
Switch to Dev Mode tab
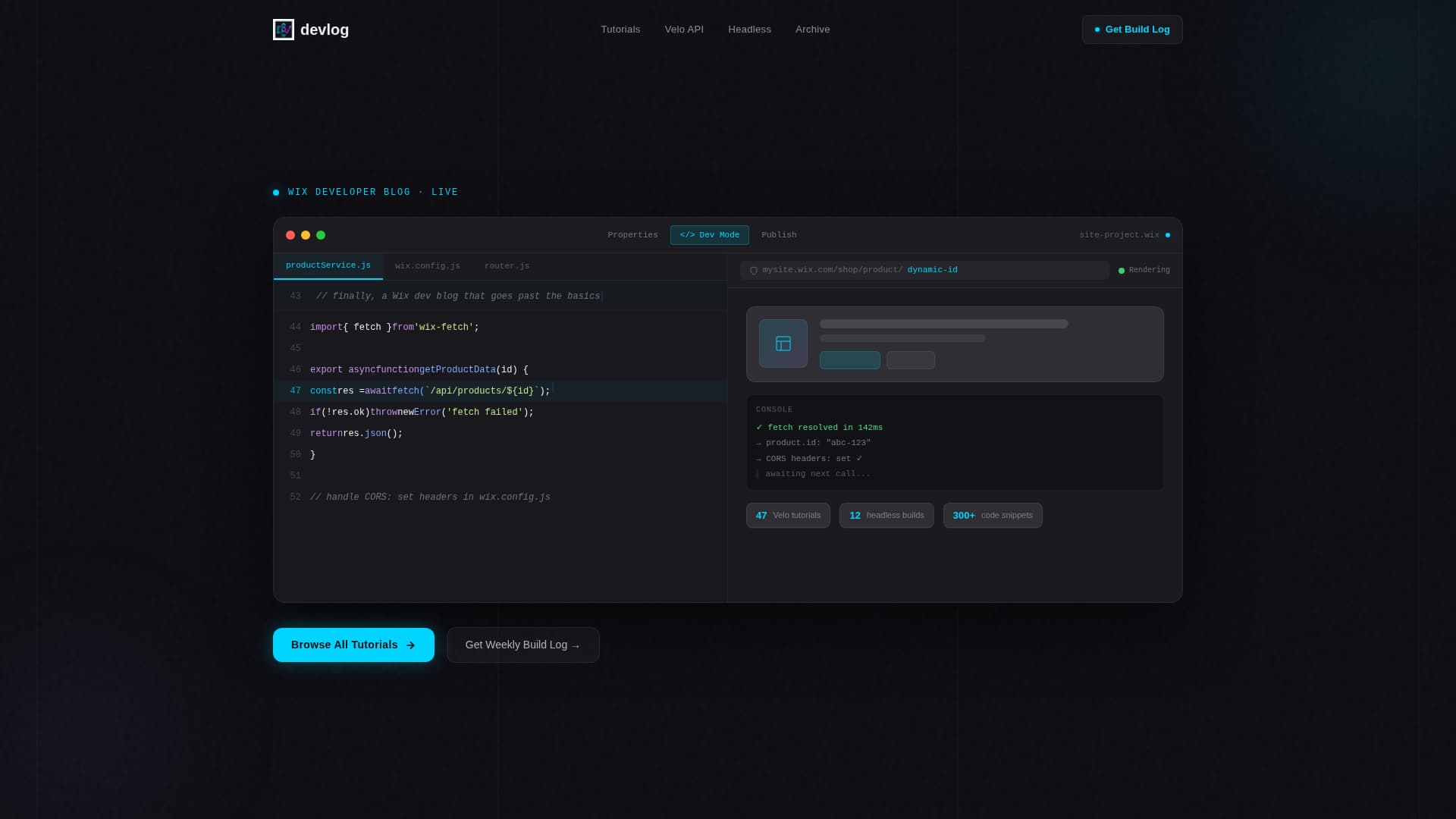pyautogui.click(x=710, y=235)
